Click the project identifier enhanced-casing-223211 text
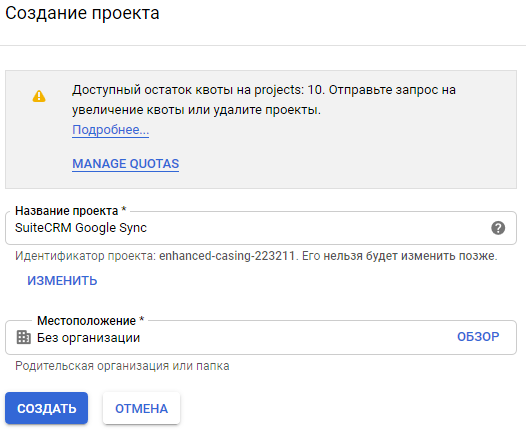 (227, 256)
